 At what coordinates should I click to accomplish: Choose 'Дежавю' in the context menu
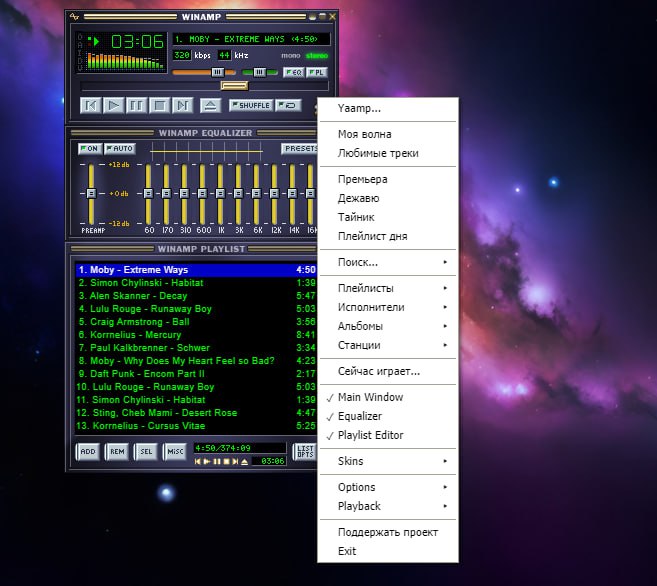point(388,198)
